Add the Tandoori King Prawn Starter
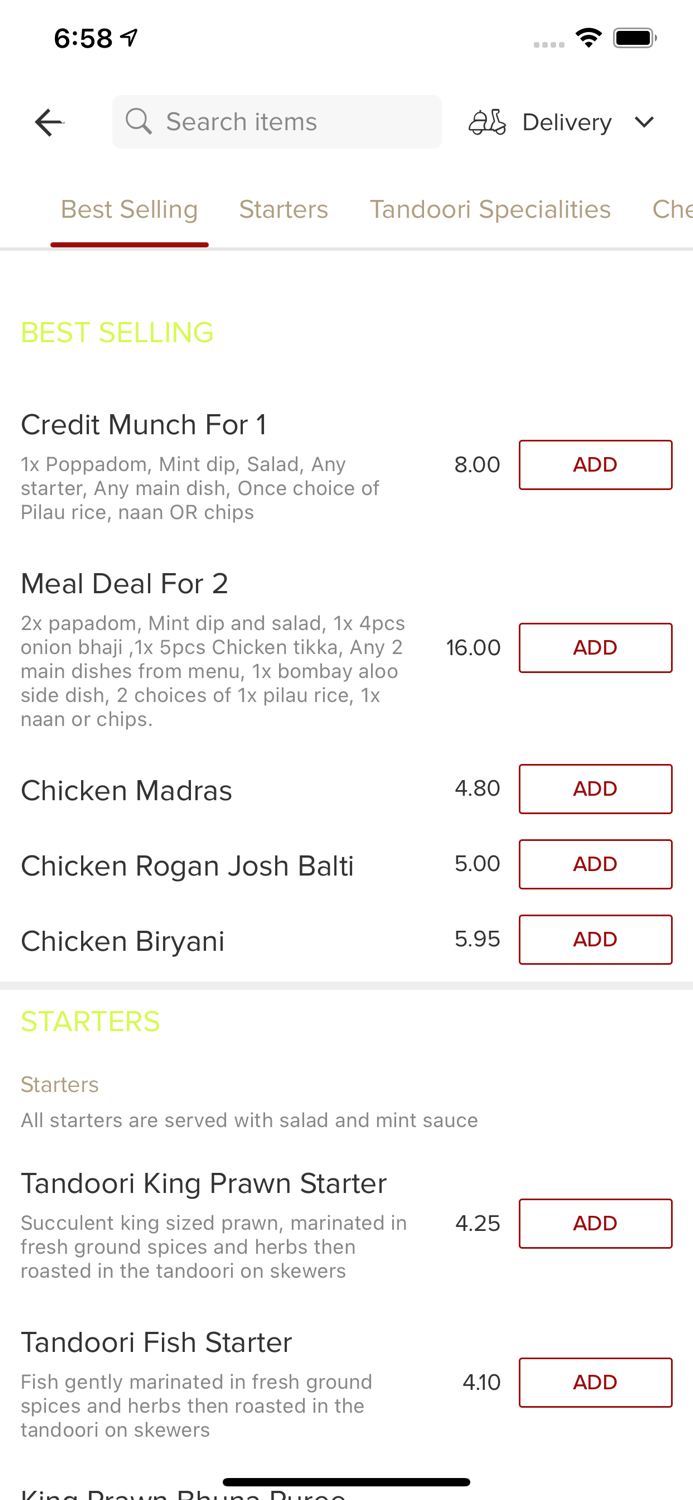693x1500 pixels. (x=595, y=1223)
